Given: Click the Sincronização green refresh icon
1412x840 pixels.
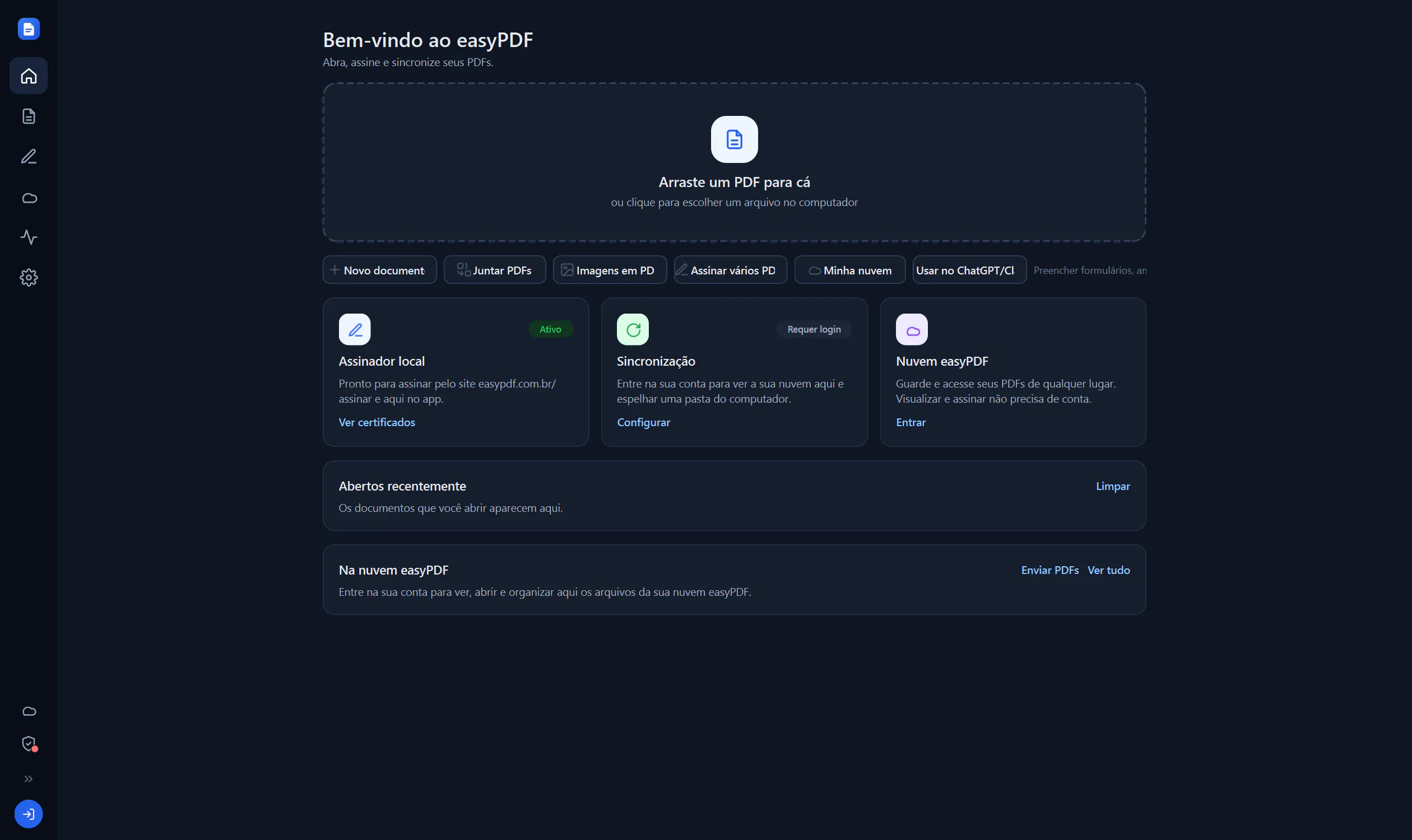Looking at the screenshot, I should coord(633,329).
